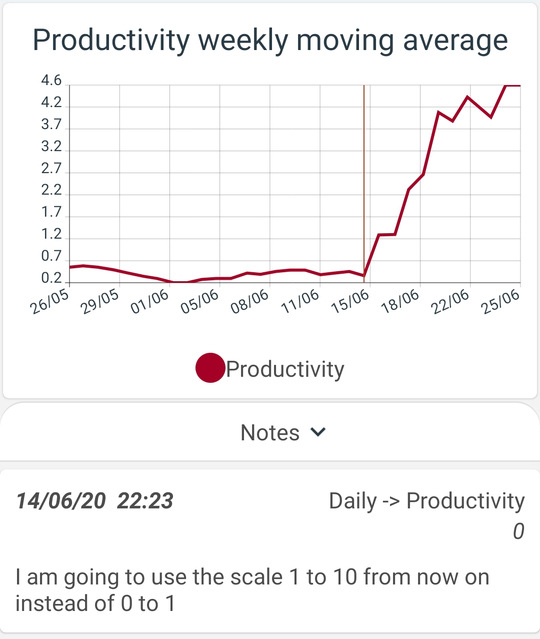This screenshot has width=540, height=639.
Task: Click the Notes header text
Action: [x=270, y=432]
